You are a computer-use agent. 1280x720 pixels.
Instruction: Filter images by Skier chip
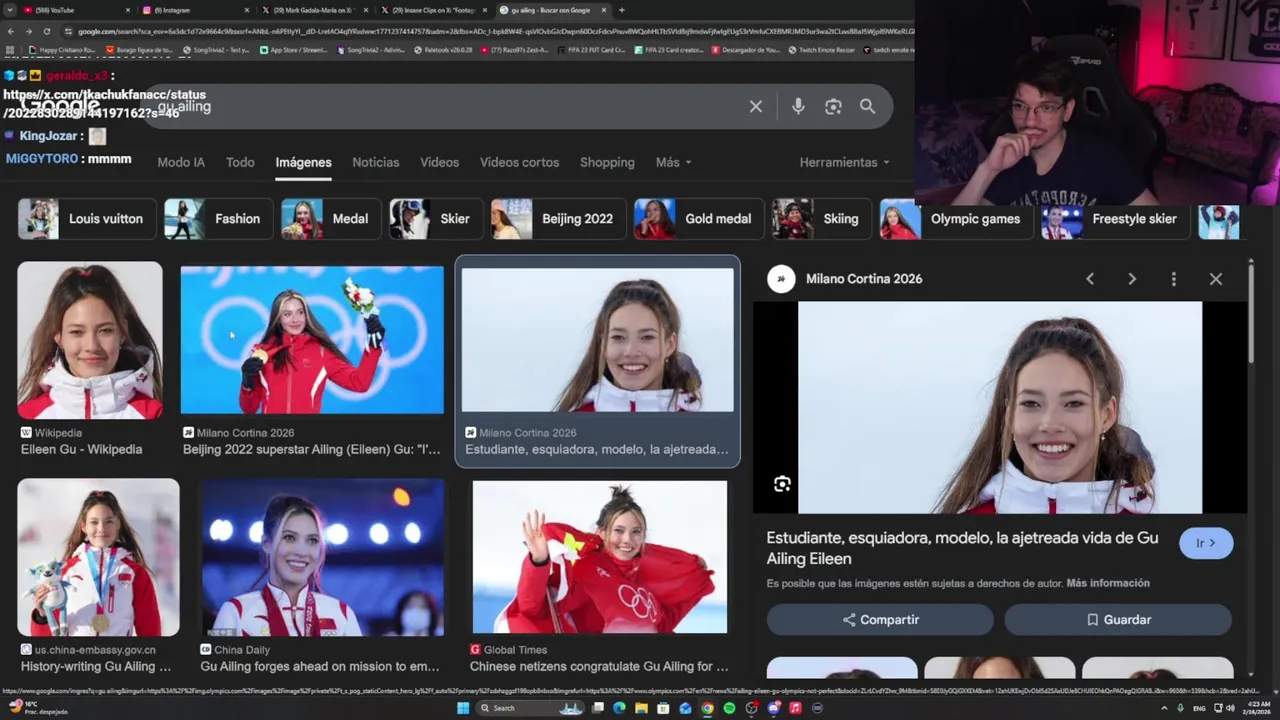(436, 219)
